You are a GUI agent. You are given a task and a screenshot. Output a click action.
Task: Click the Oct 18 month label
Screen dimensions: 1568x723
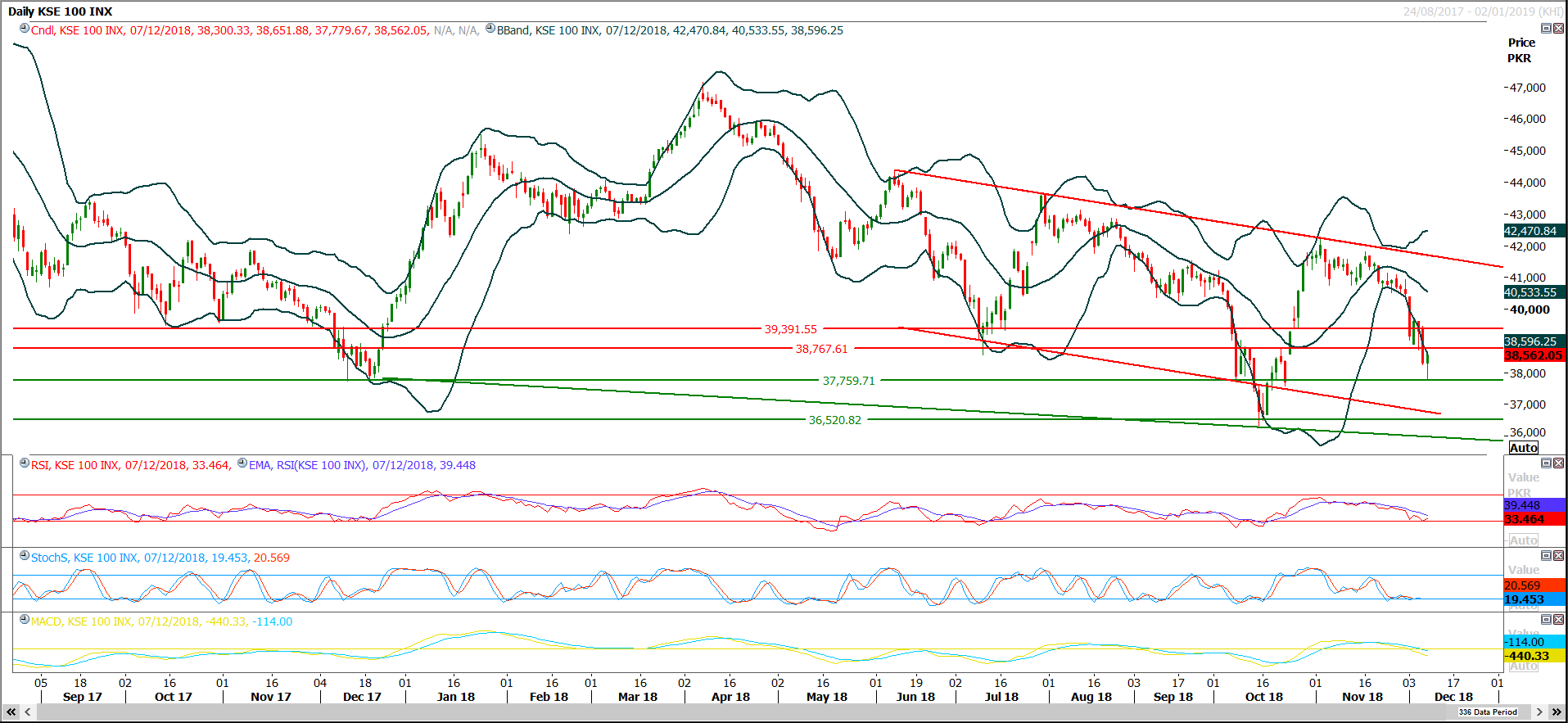tap(1264, 697)
